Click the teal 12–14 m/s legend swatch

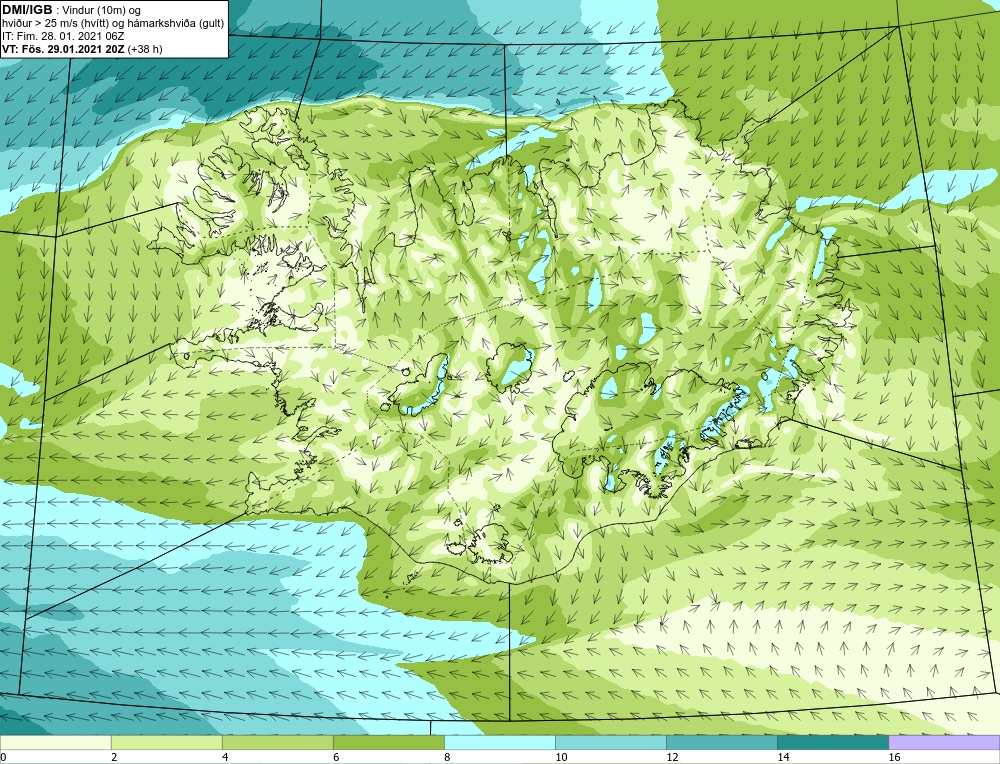pos(721,742)
